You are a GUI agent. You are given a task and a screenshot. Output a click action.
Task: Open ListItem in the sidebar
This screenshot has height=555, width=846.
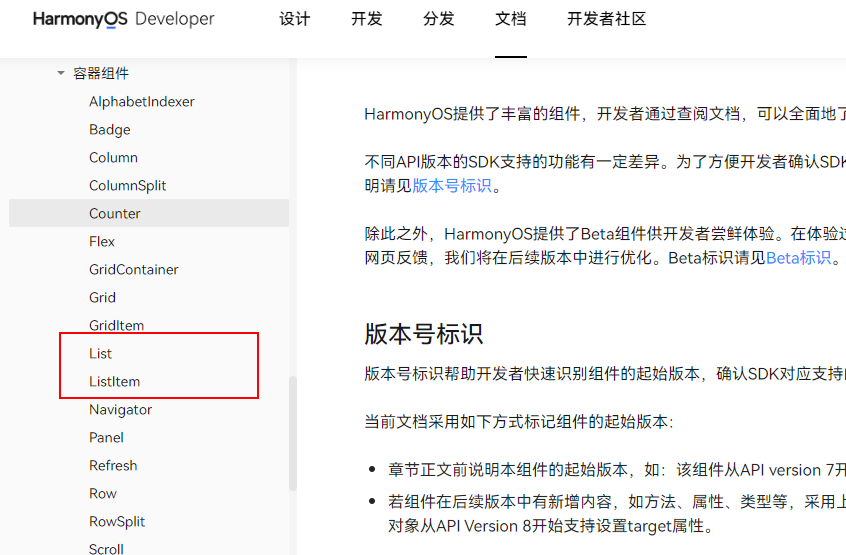pos(114,381)
